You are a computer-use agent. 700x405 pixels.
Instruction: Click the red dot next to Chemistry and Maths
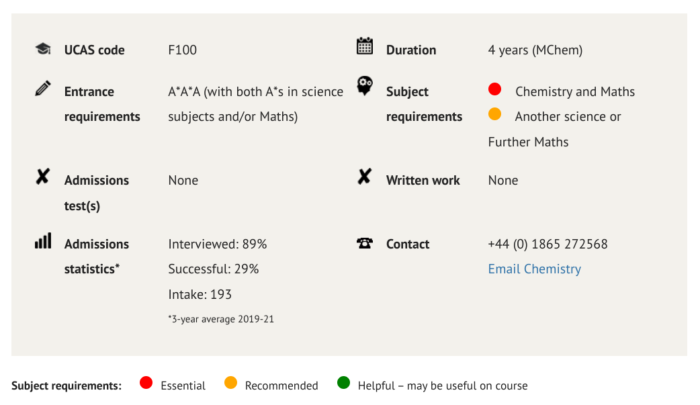click(x=495, y=89)
